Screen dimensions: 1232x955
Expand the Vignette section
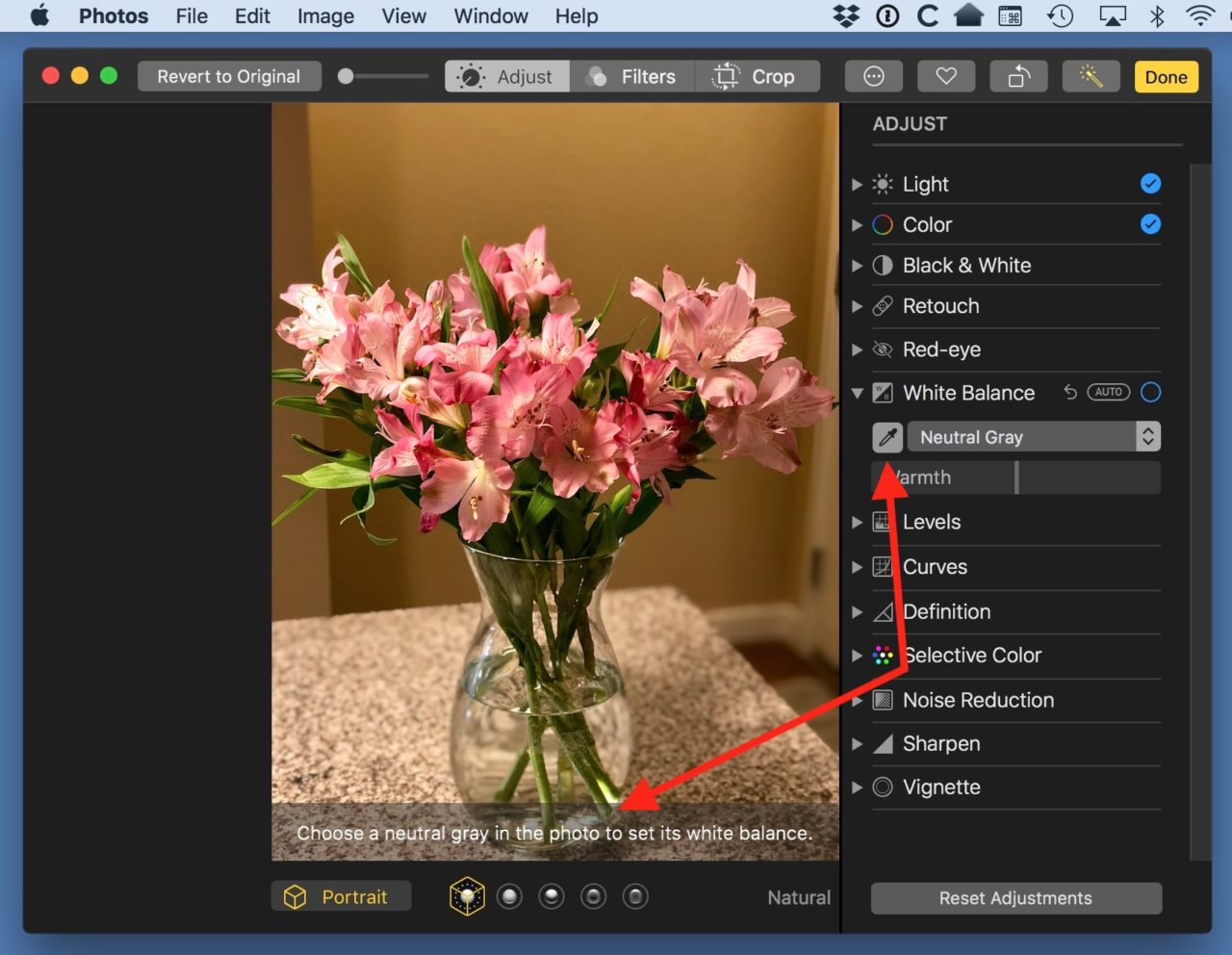[857, 787]
